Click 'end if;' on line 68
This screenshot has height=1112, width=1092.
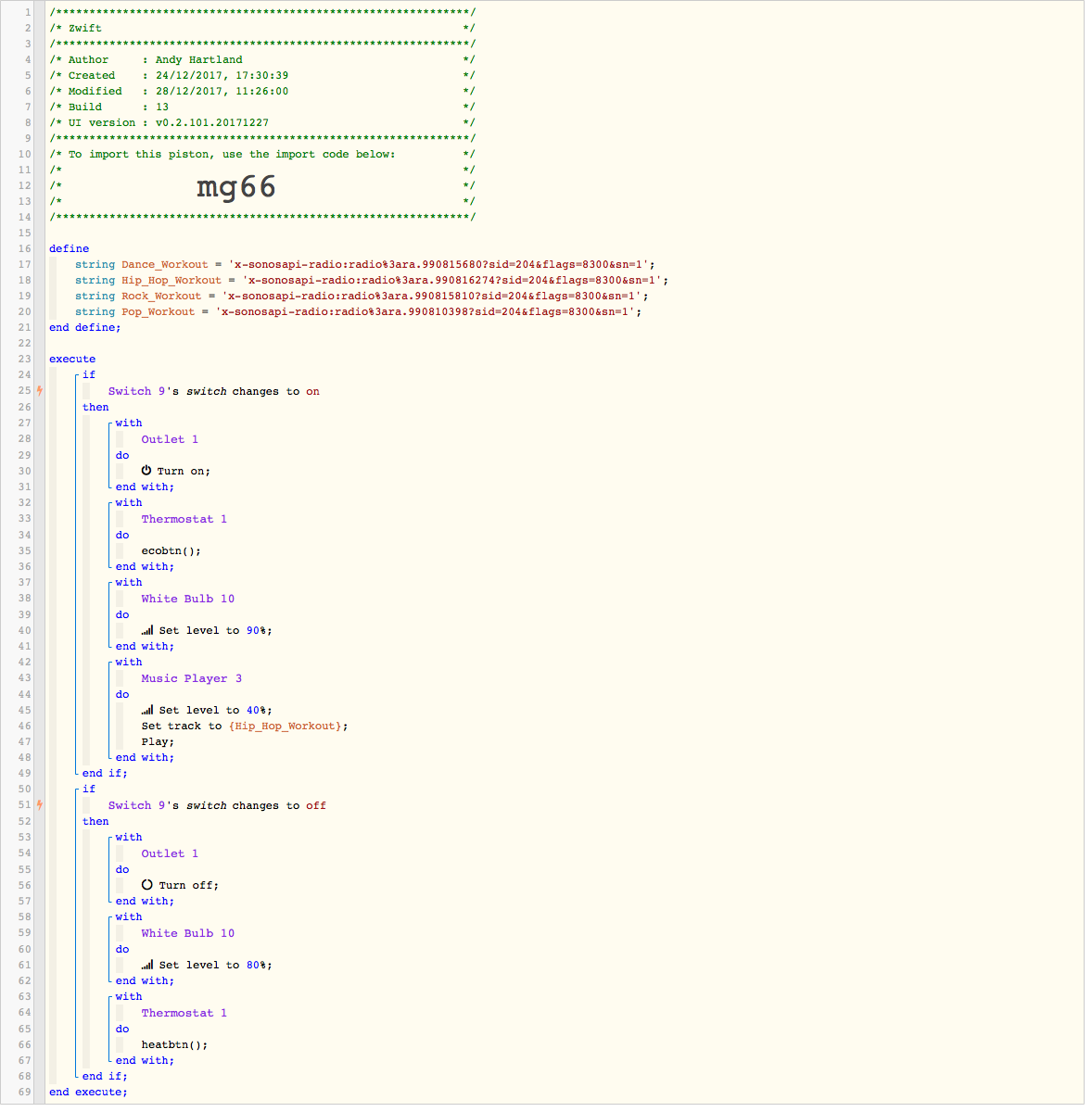[105, 1076]
